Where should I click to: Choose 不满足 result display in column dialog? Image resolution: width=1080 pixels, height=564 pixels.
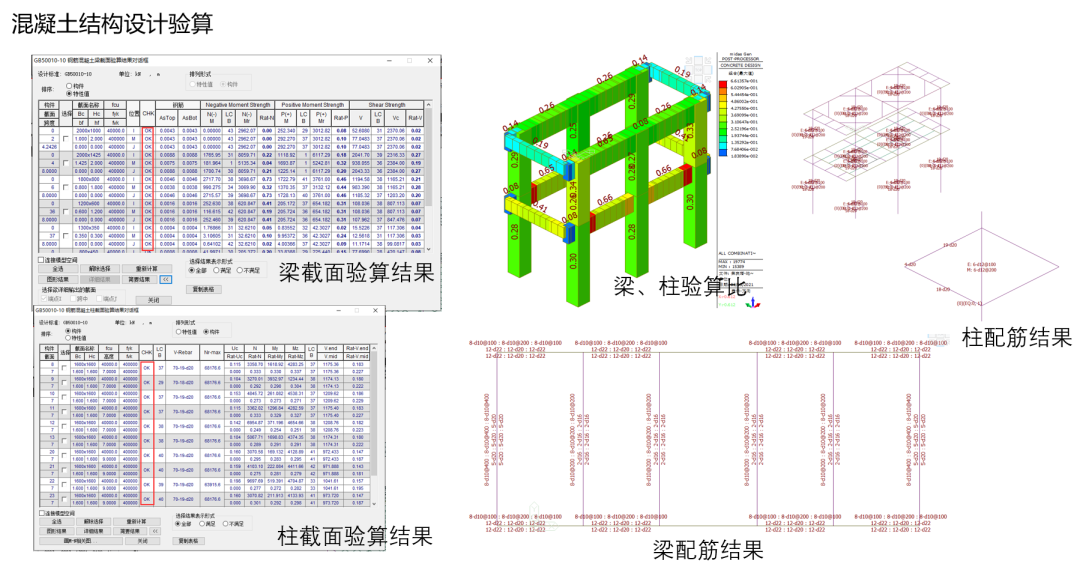click(x=225, y=523)
